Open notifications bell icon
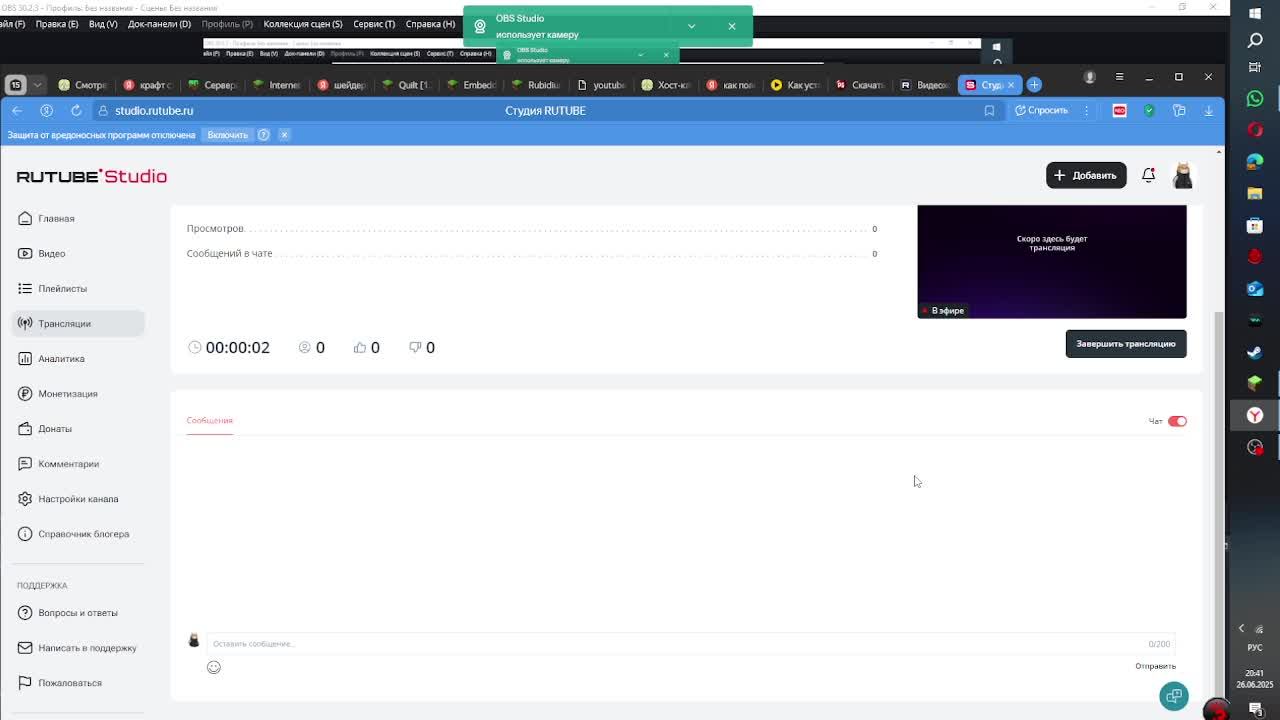This screenshot has width=1280, height=720. (x=1148, y=175)
